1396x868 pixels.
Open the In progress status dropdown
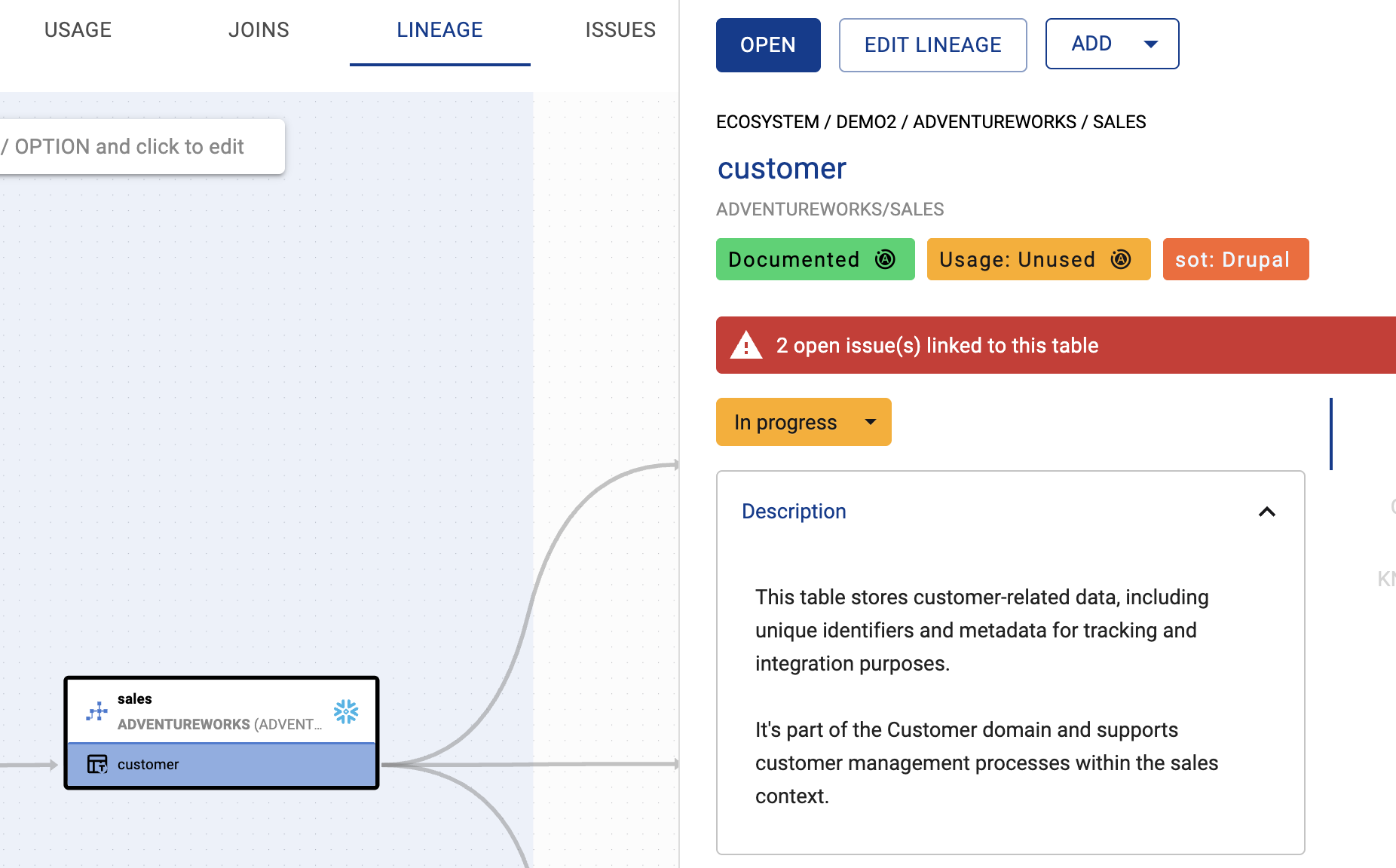803,422
